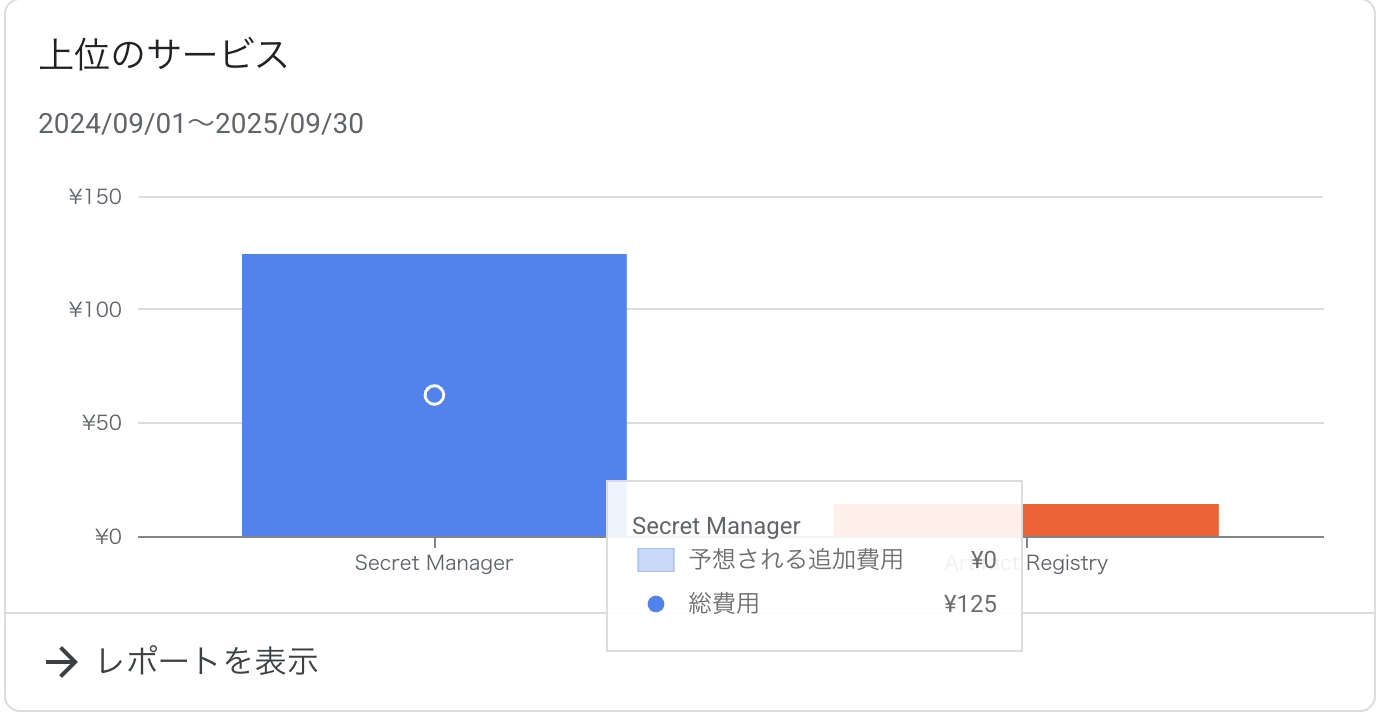Click the ¥150 axis label
1378x714 pixels.
tap(95, 197)
